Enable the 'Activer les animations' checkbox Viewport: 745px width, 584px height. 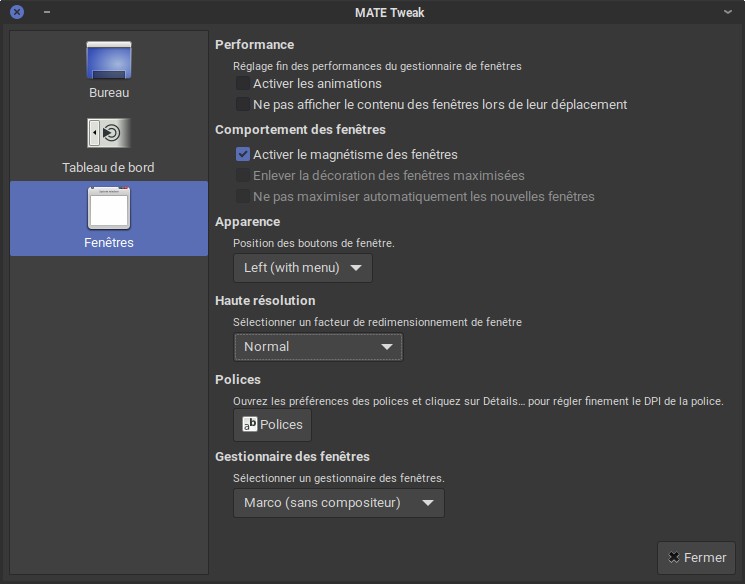(243, 84)
